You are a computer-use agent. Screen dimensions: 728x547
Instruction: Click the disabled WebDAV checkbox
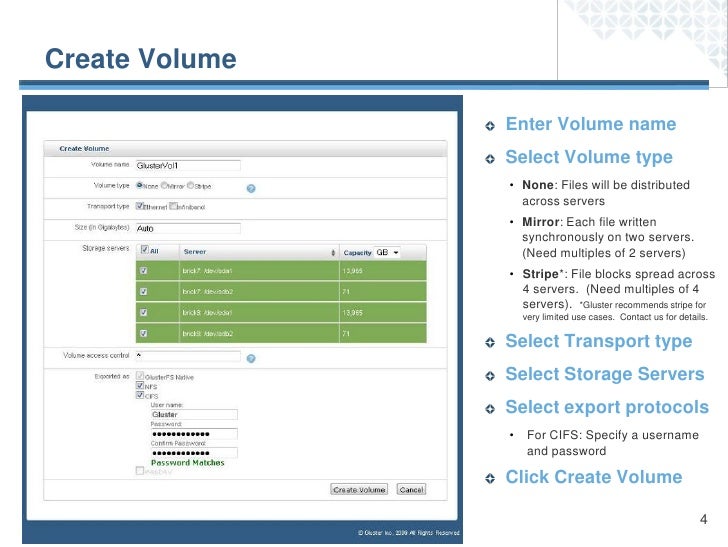coord(140,470)
